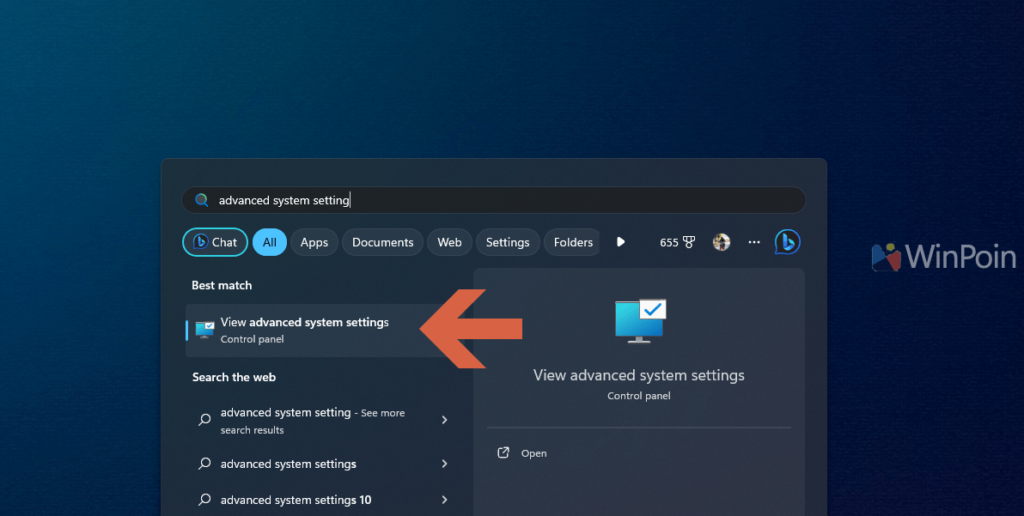Expand the 'advanced system setting' web result chevron
Screen dimensions: 1024x516
444,420
